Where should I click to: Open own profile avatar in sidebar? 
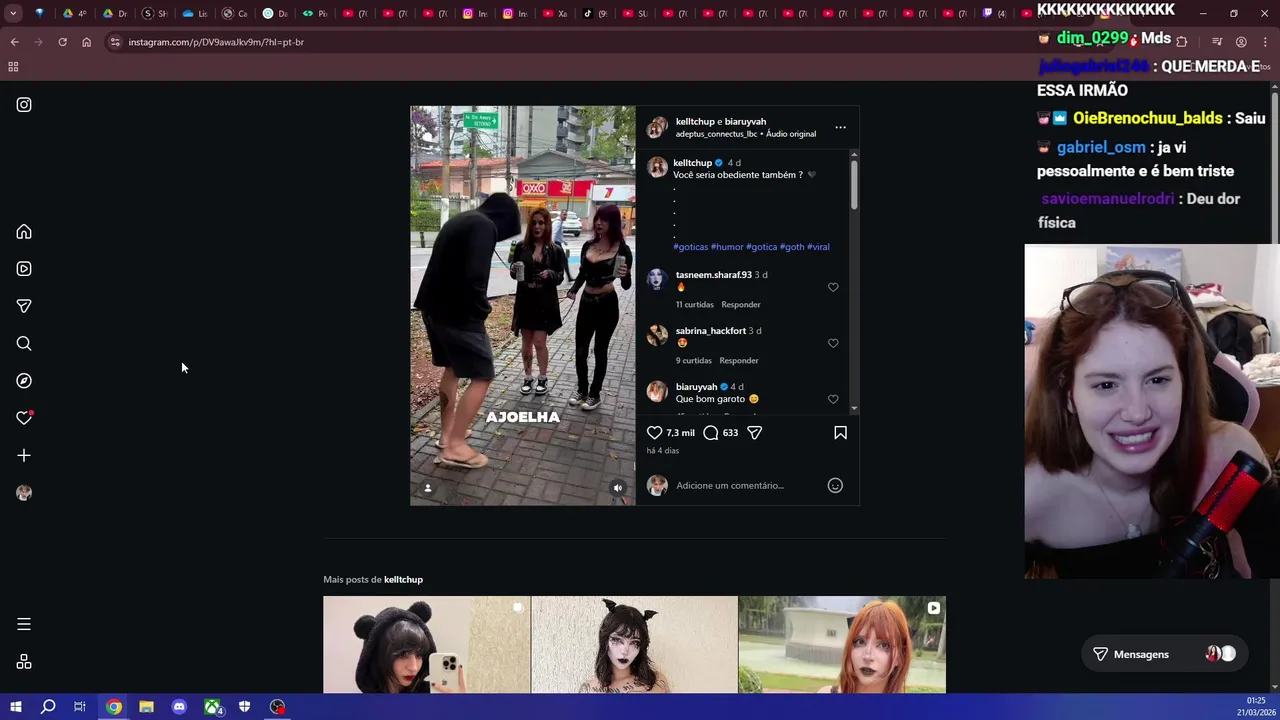click(24, 493)
